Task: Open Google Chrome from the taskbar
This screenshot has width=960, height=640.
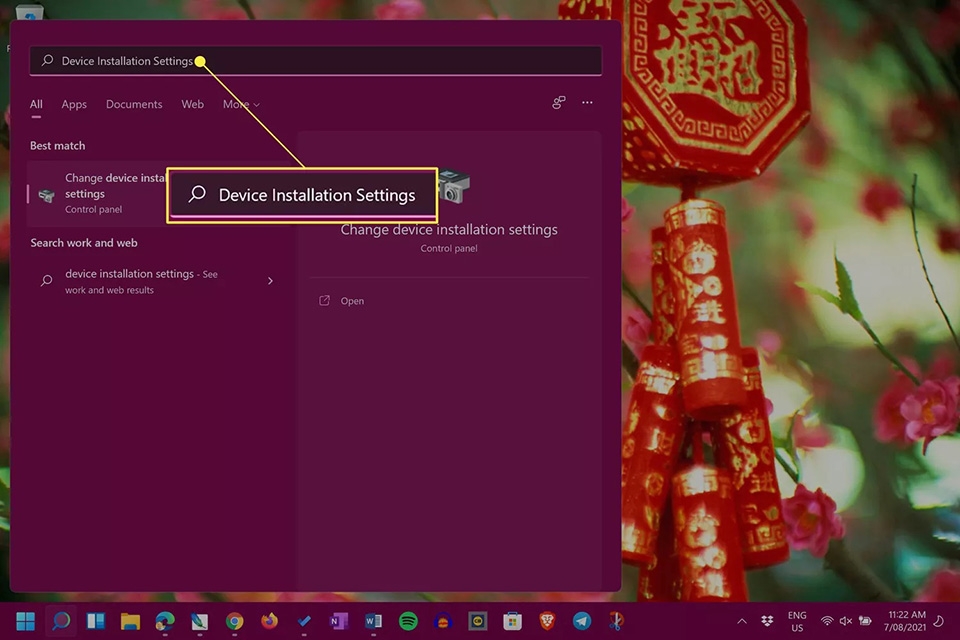Action: 232,620
